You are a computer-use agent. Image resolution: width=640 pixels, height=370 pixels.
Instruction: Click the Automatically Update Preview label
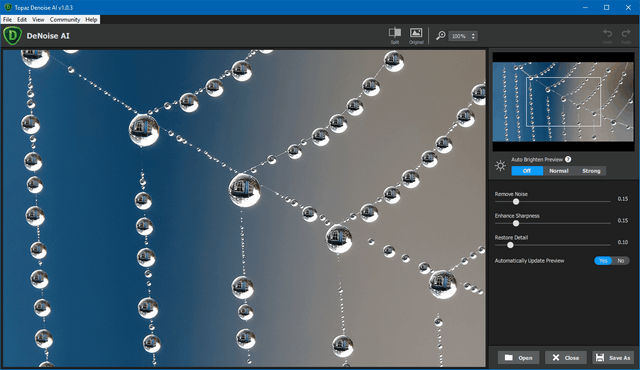529,261
